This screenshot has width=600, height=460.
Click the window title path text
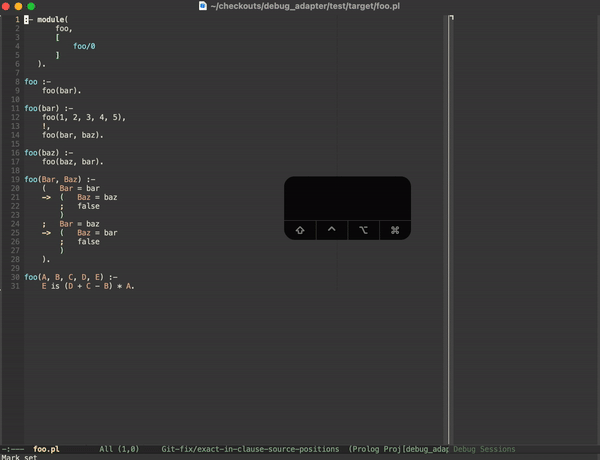click(x=305, y=6)
